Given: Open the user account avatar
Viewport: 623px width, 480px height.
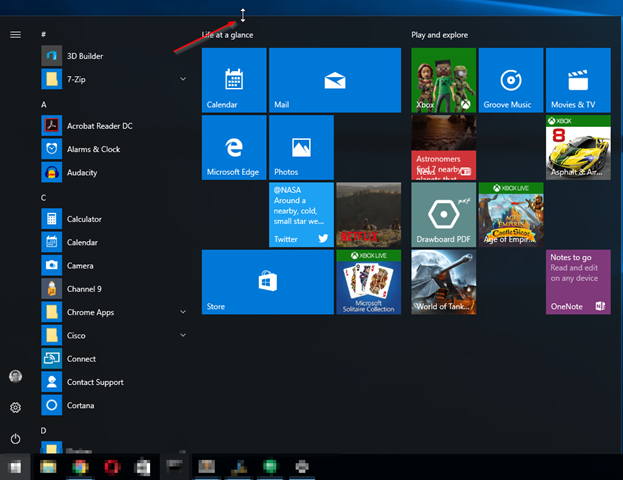Looking at the screenshot, I should [x=15, y=376].
